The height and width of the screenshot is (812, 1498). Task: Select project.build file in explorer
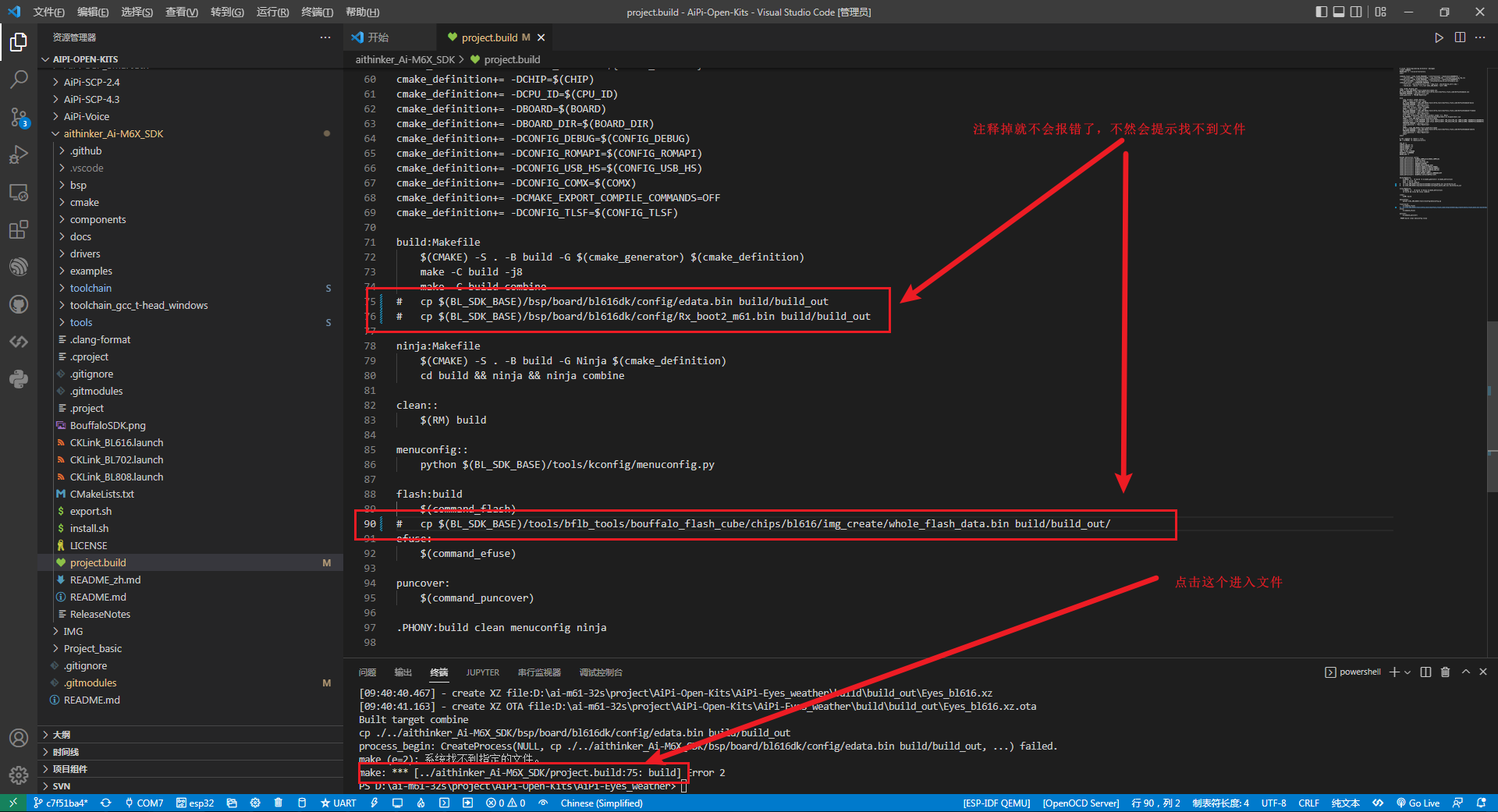(x=190, y=562)
